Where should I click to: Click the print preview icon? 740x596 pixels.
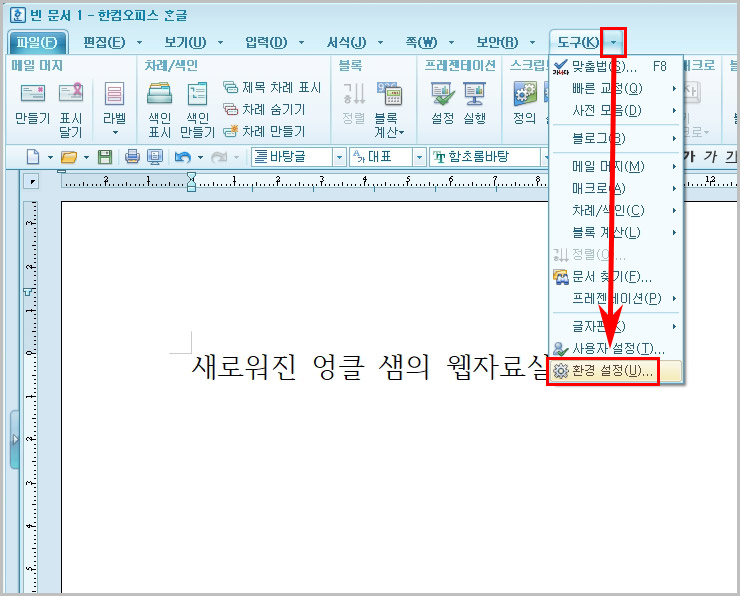[x=155, y=157]
